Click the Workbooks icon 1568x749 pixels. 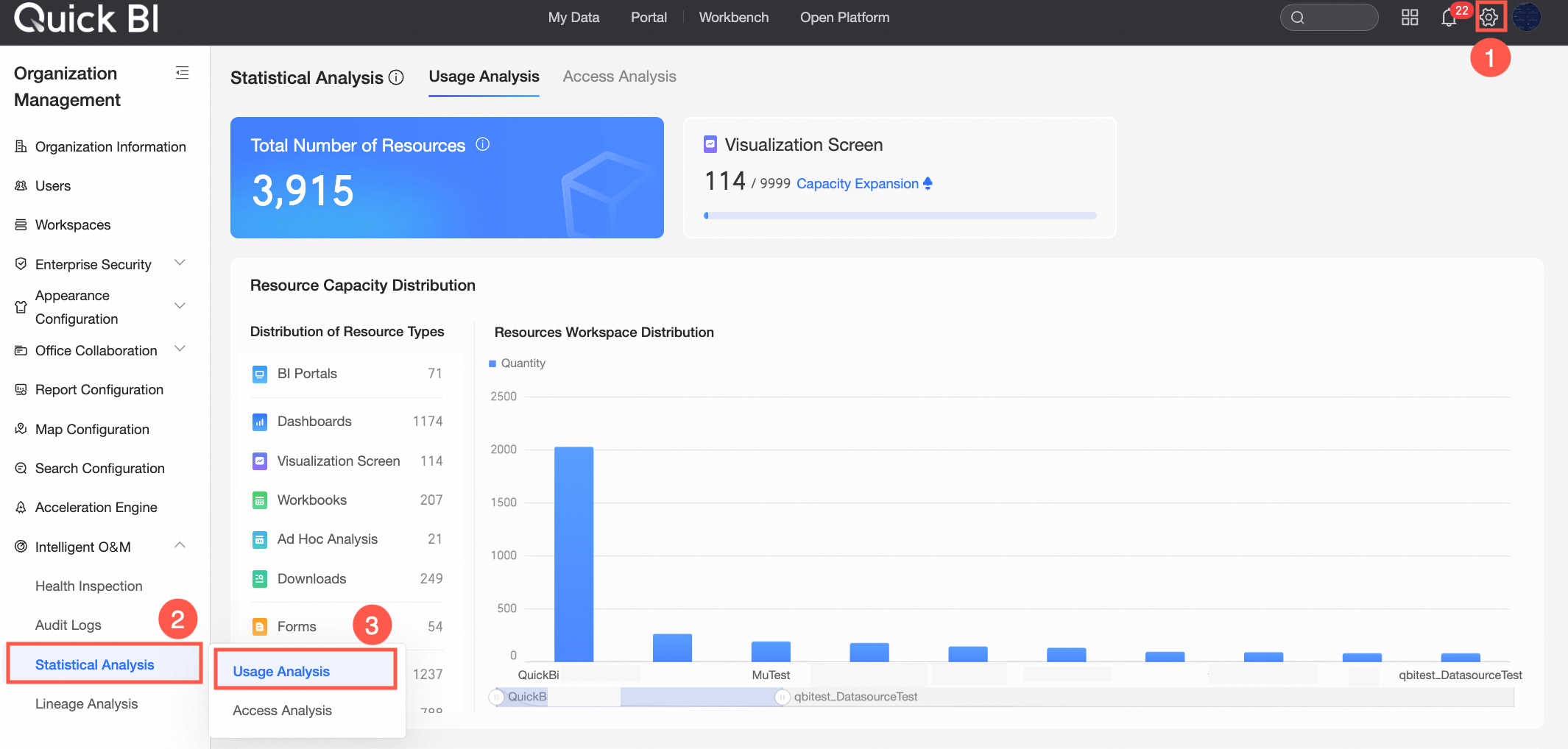(x=260, y=500)
